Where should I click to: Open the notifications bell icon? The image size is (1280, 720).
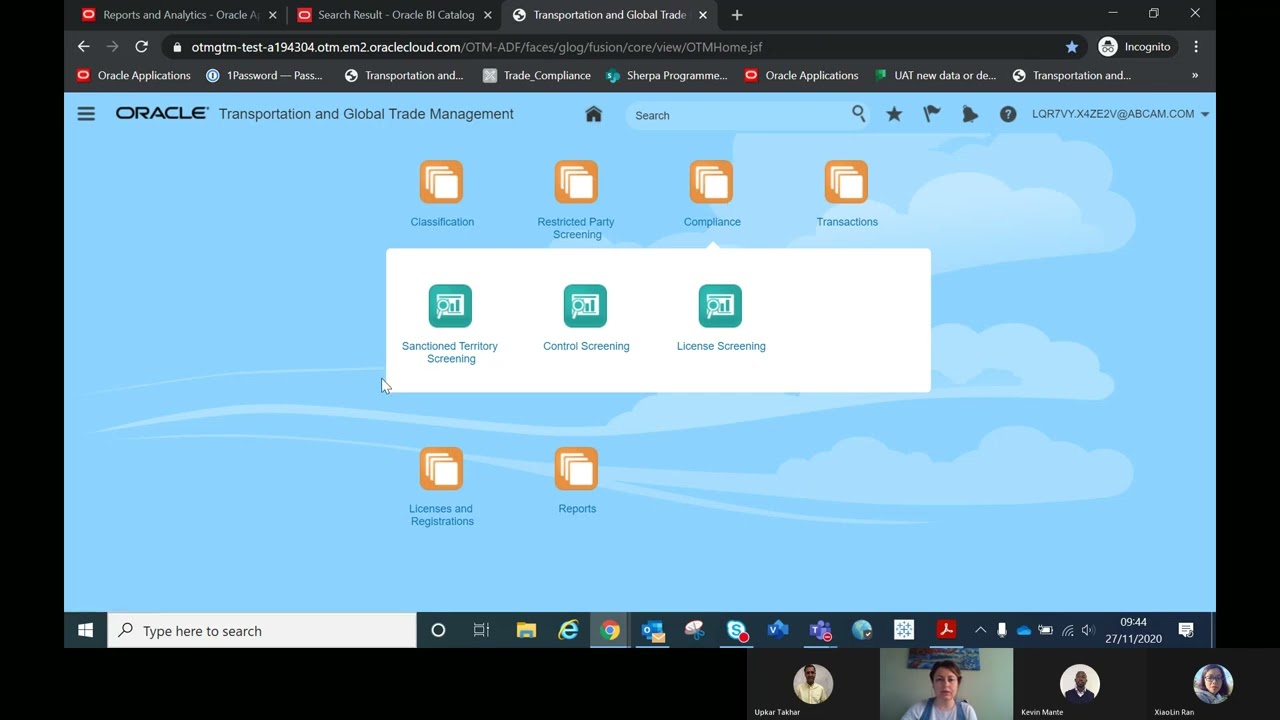click(x=969, y=114)
